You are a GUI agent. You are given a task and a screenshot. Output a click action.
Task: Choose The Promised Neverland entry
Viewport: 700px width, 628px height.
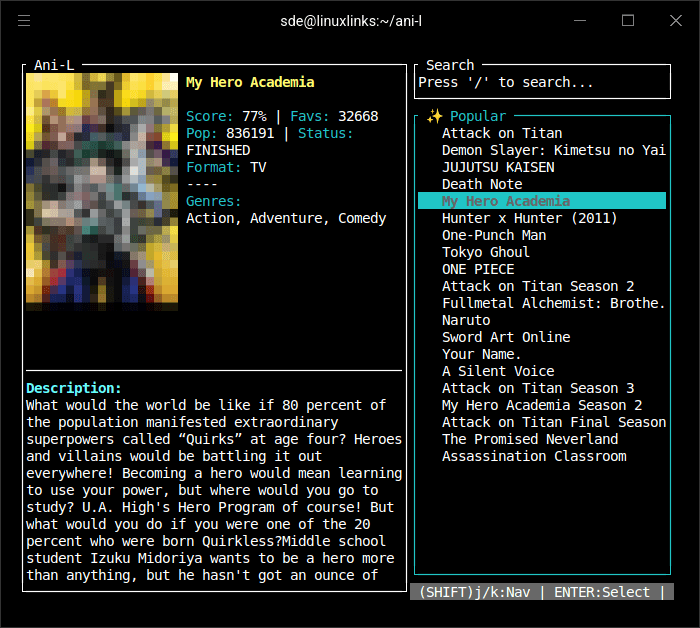tap(530, 439)
